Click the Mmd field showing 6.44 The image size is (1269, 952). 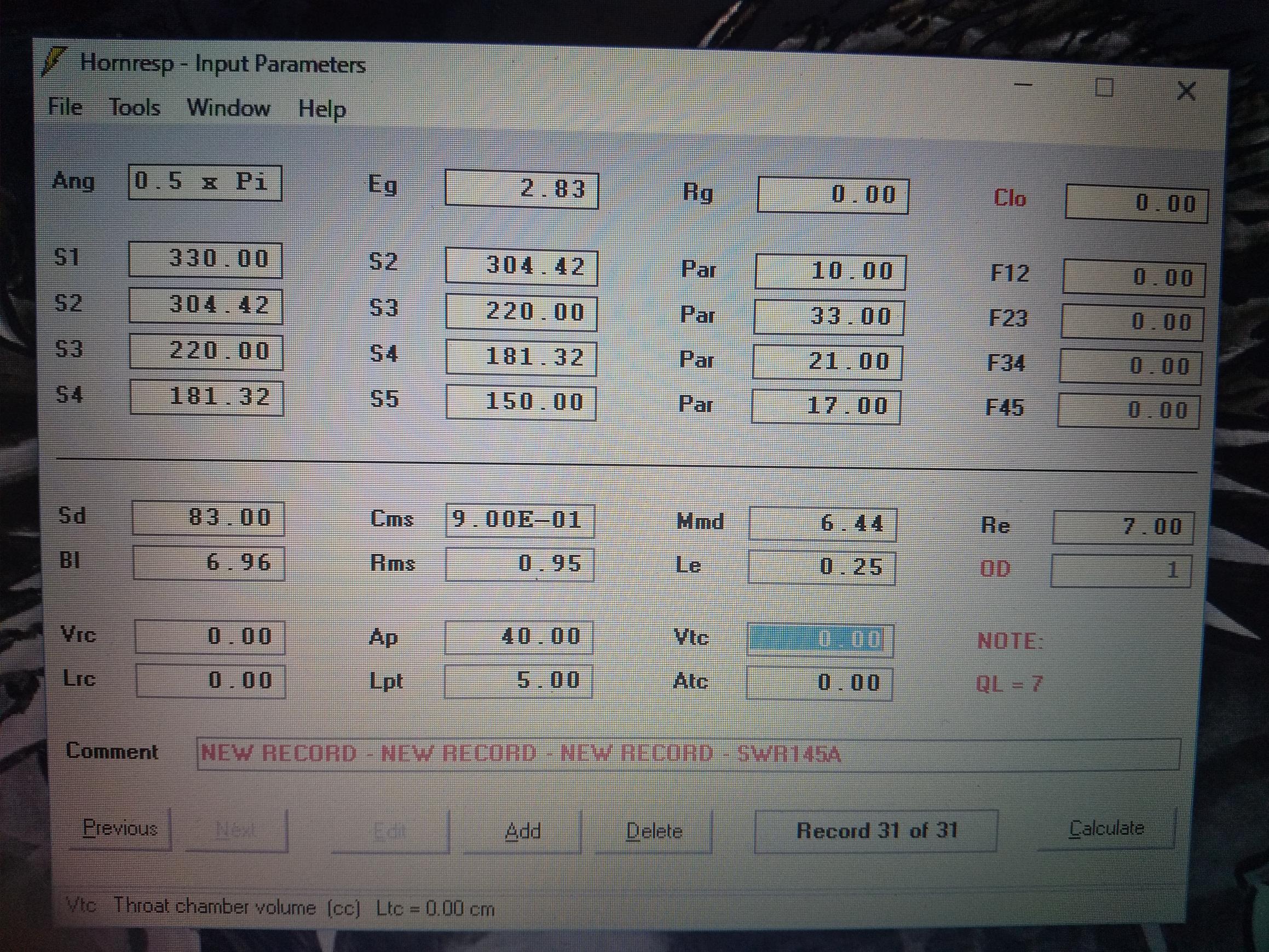(822, 524)
